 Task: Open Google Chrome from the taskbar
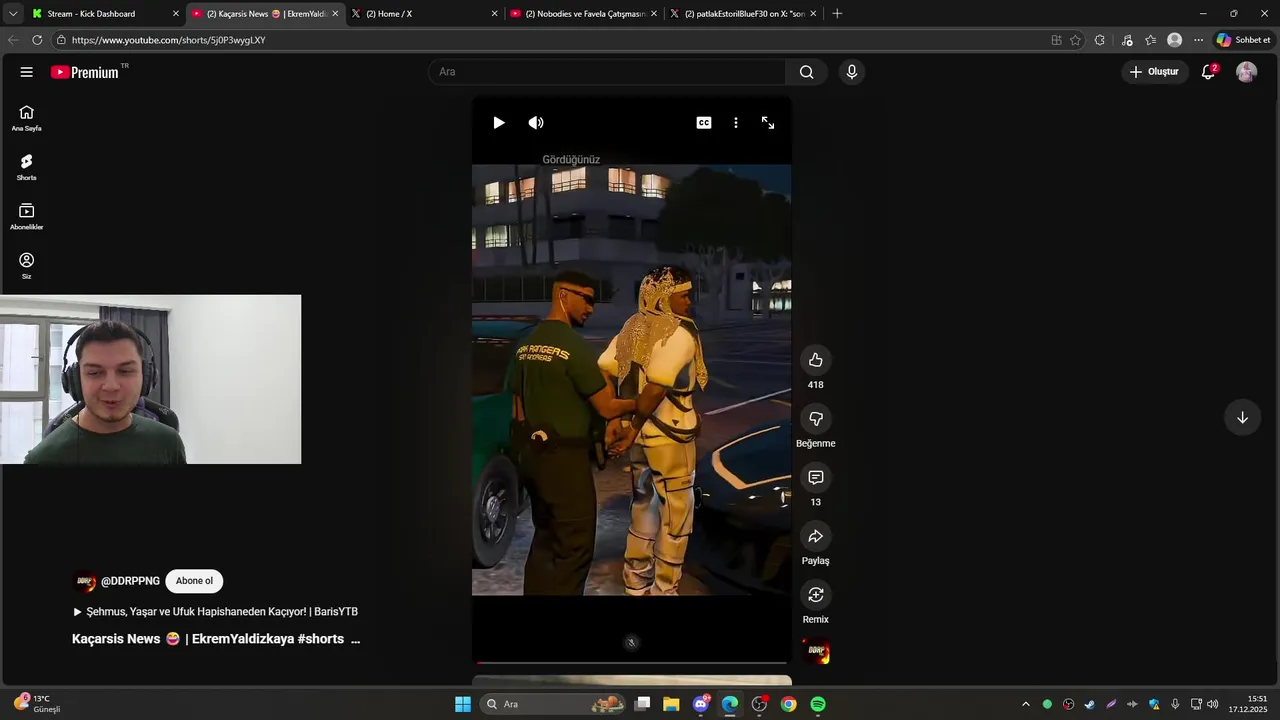point(789,704)
